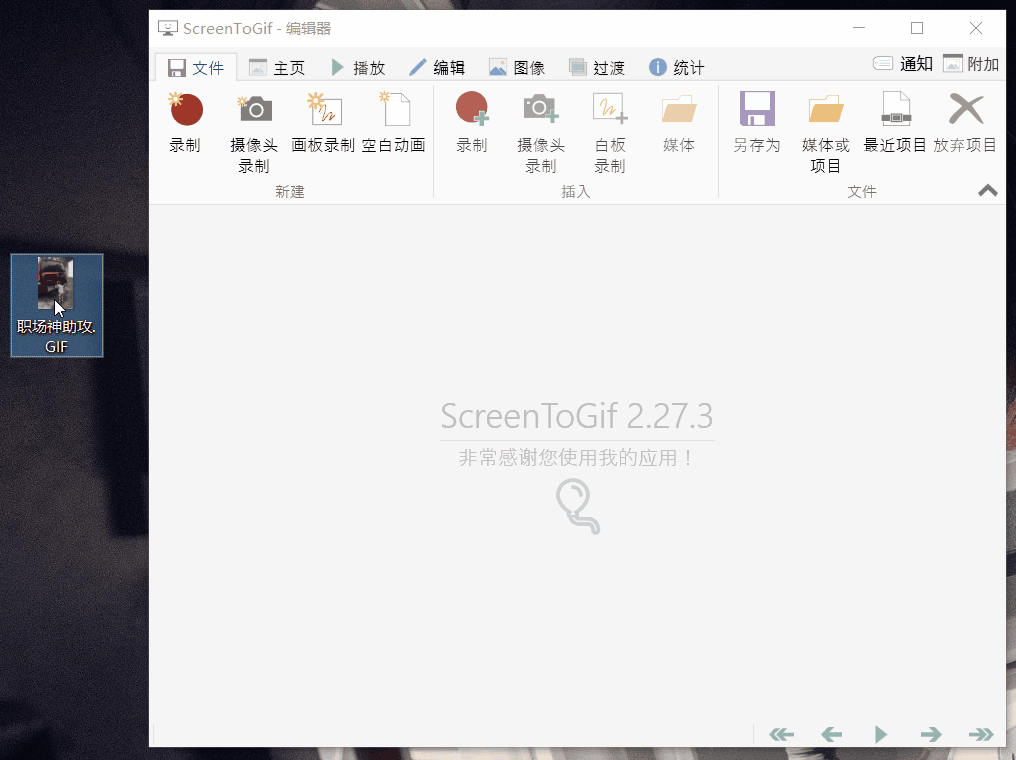Viewport: 1016px width, 760px height.
Task: Open the 图像 ribbon tab
Action: 517,67
